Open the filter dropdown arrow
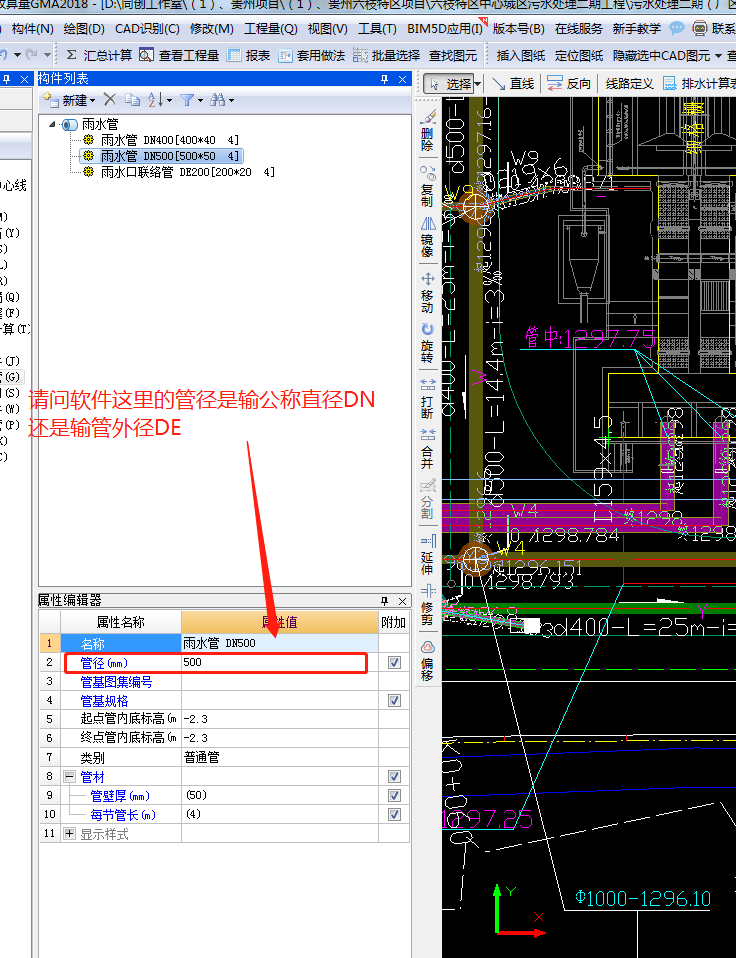The height and width of the screenshot is (958, 736). [x=200, y=100]
